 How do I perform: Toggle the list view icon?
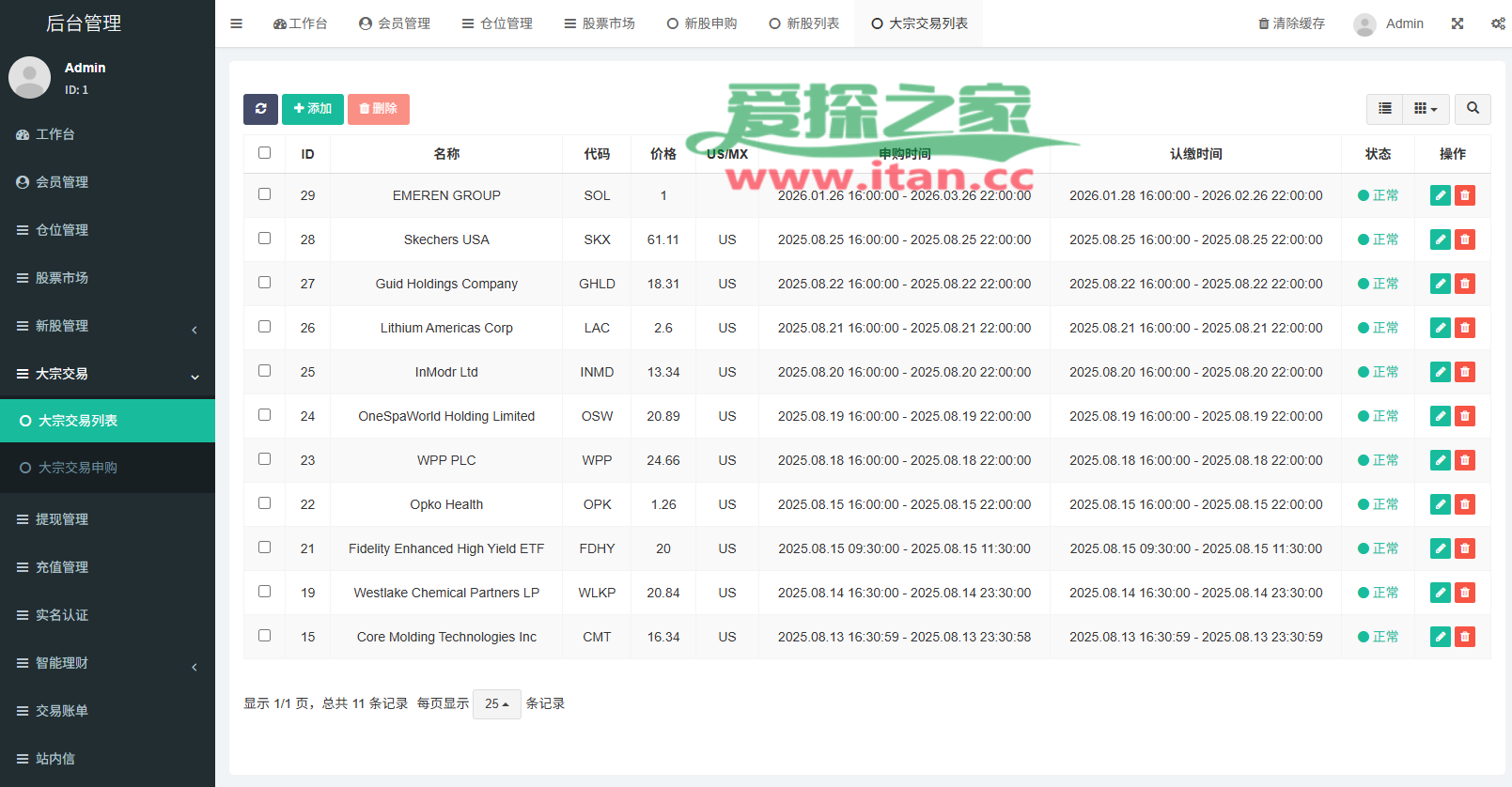(1384, 109)
